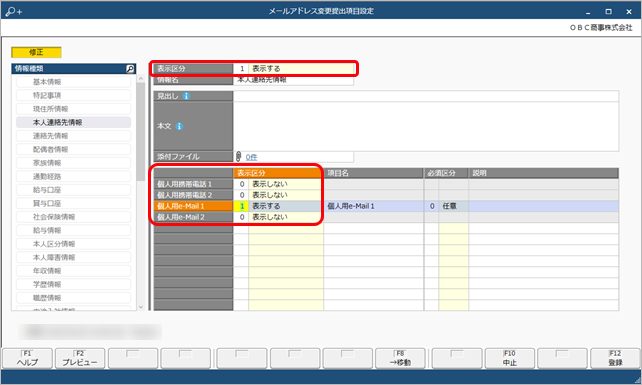Select 基本情報 in the information list
Viewport: 642px width, 385px height.
pos(74,82)
